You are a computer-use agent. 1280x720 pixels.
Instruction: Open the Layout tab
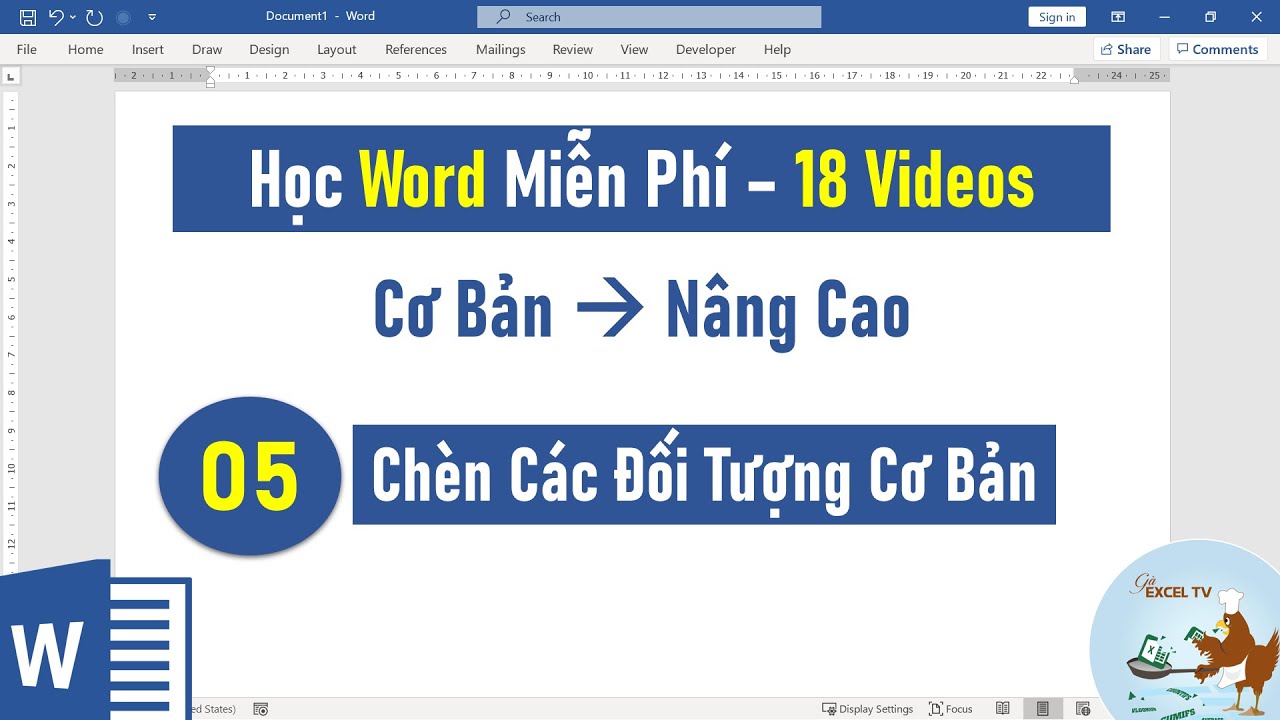[x=336, y=49]
